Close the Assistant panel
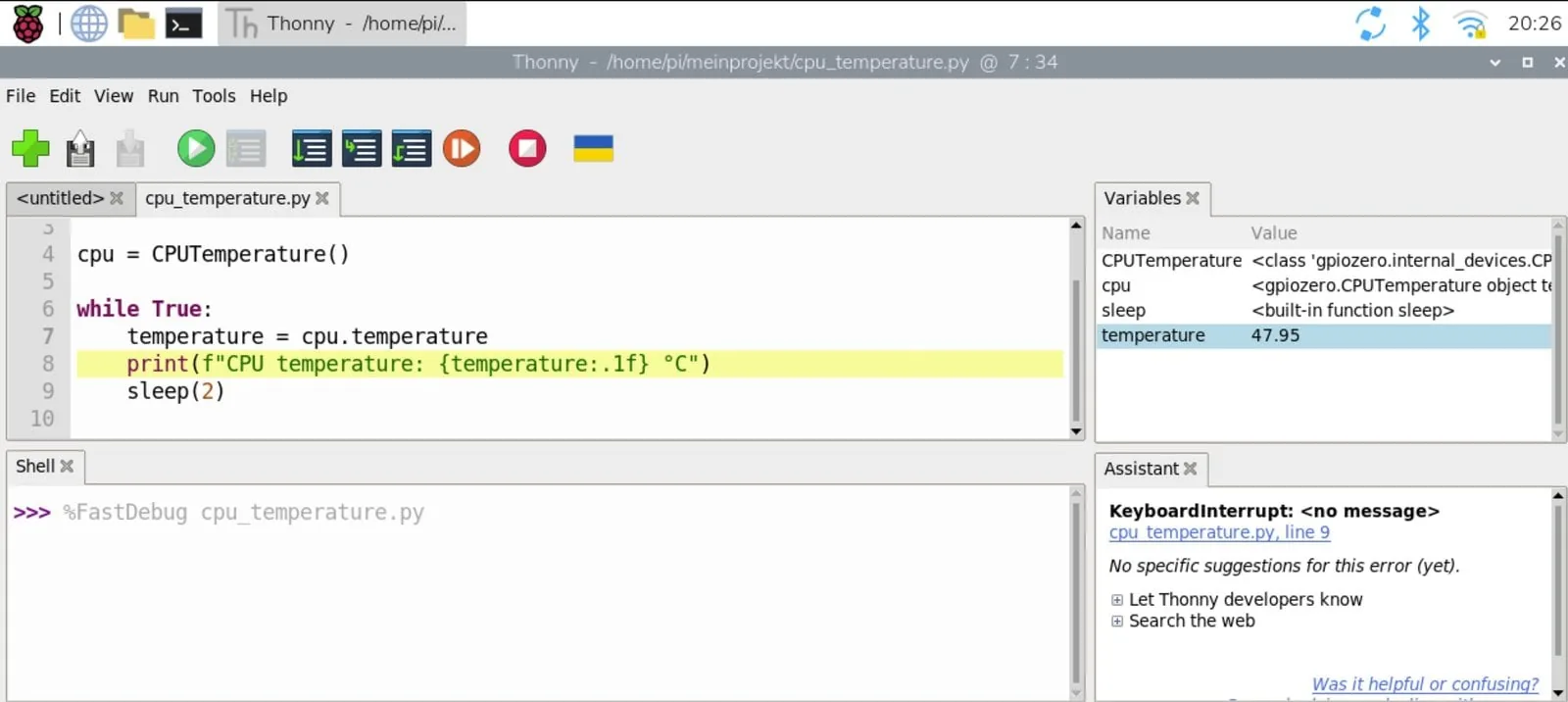The height and width of the screenshot is (702, 1568). click(1191, 469)
